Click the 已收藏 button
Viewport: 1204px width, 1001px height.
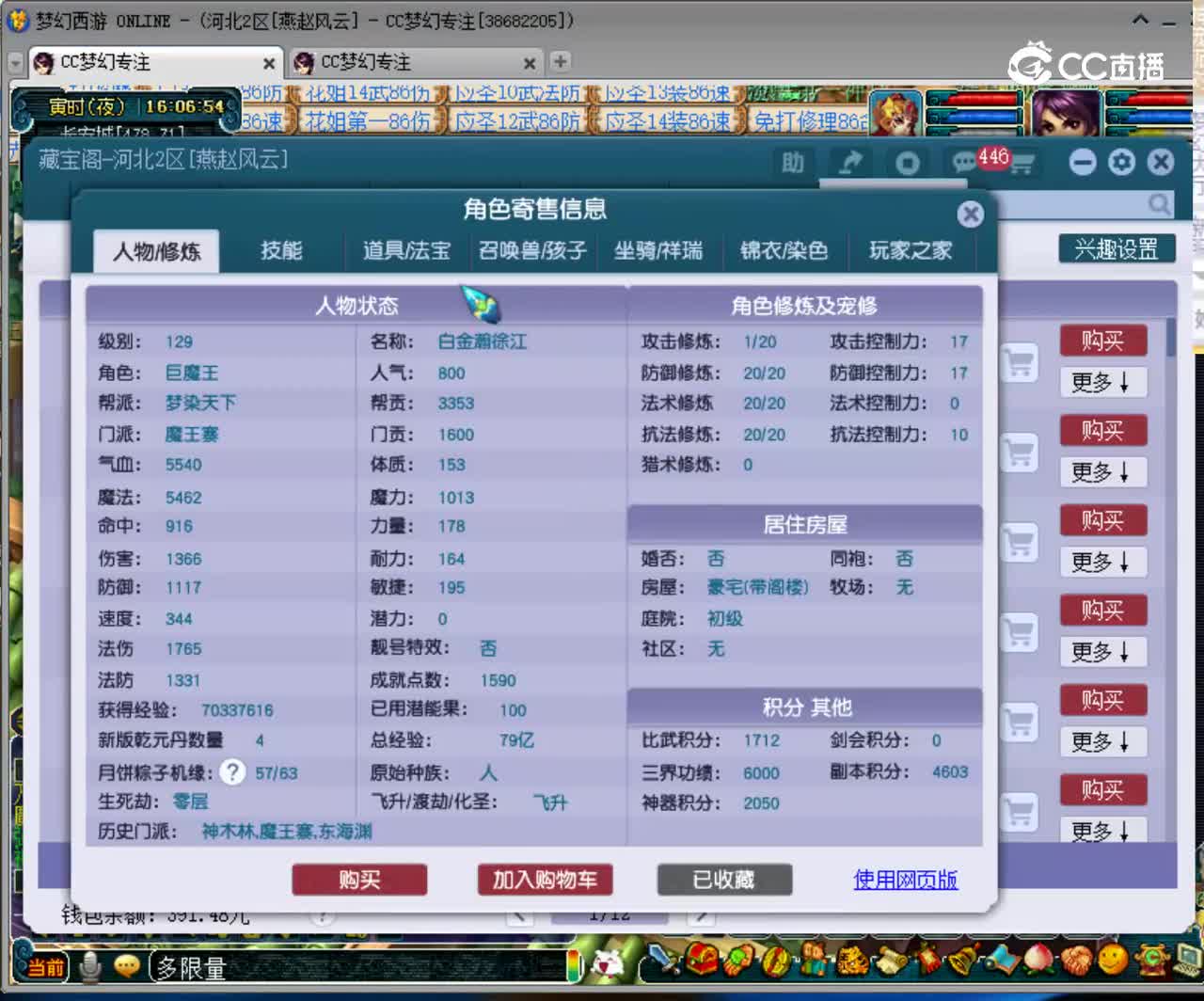coord(723,880)
